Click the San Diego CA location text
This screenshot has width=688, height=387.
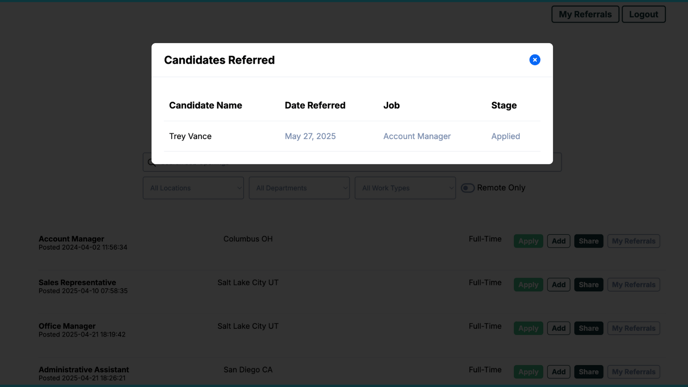(x=248, y=369)
